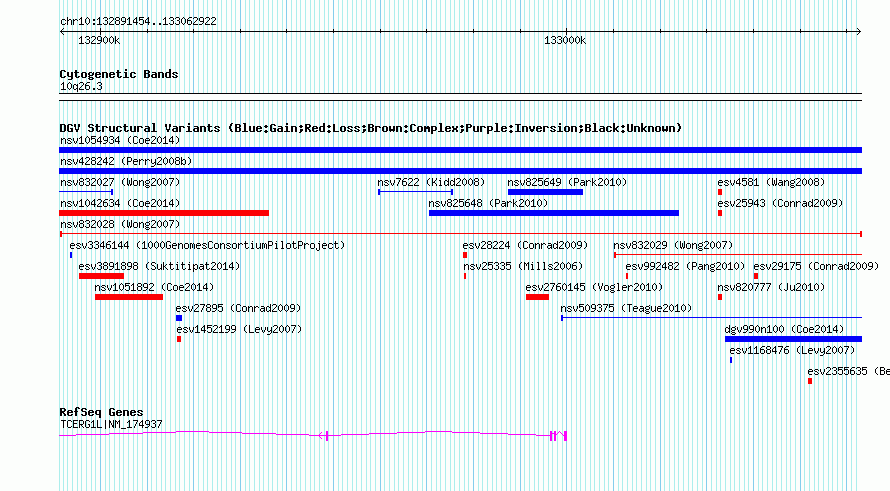Click the blue bar under nsv428242
Viewport: 890px width, 491px height.
(460, 171)
